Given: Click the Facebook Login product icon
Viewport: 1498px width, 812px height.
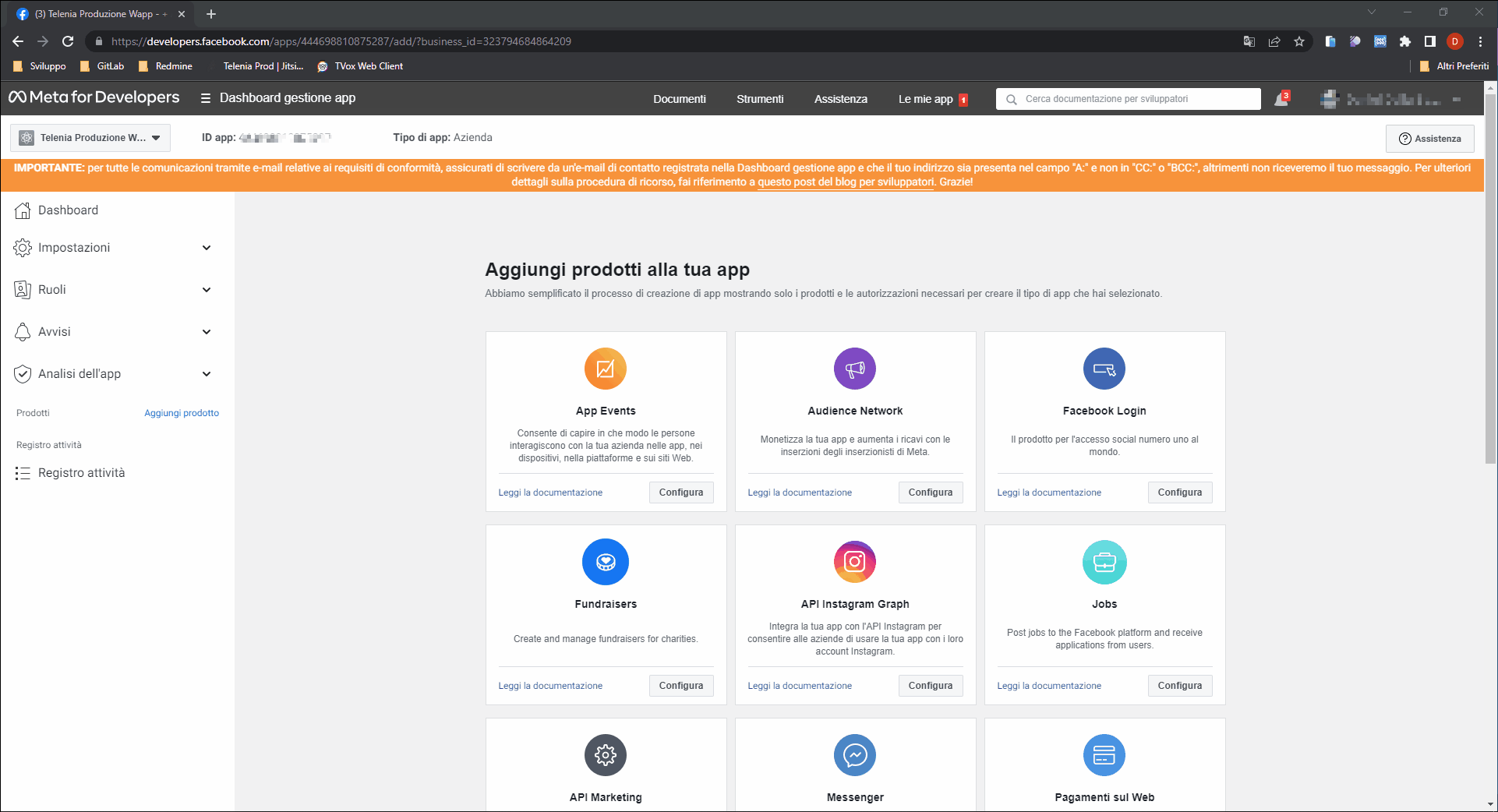Looking at the screenshot, I should 1104,369.
